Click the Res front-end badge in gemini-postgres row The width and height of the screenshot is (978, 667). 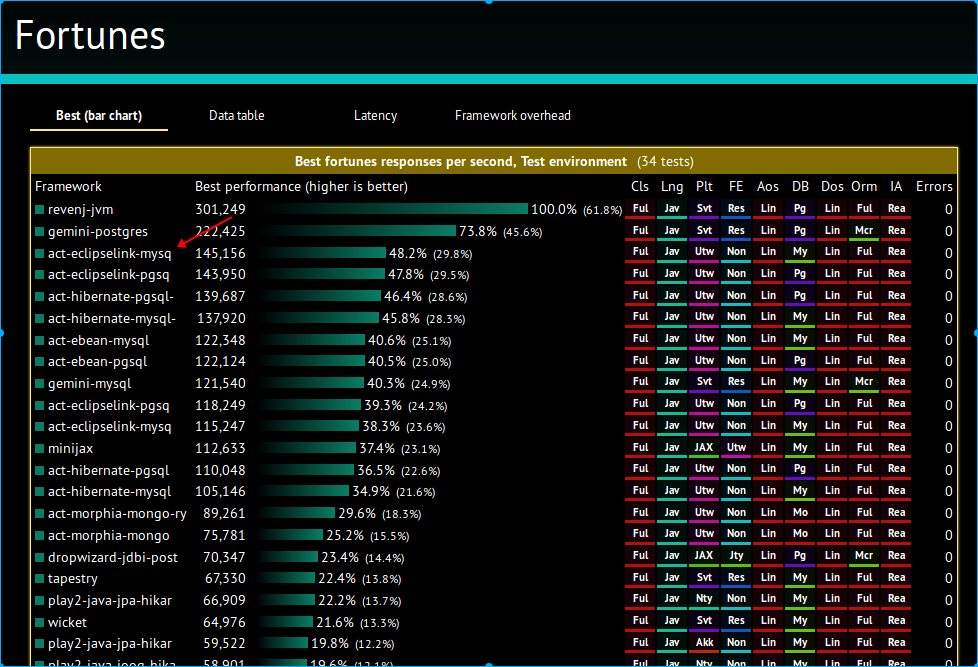pos(736,231)
